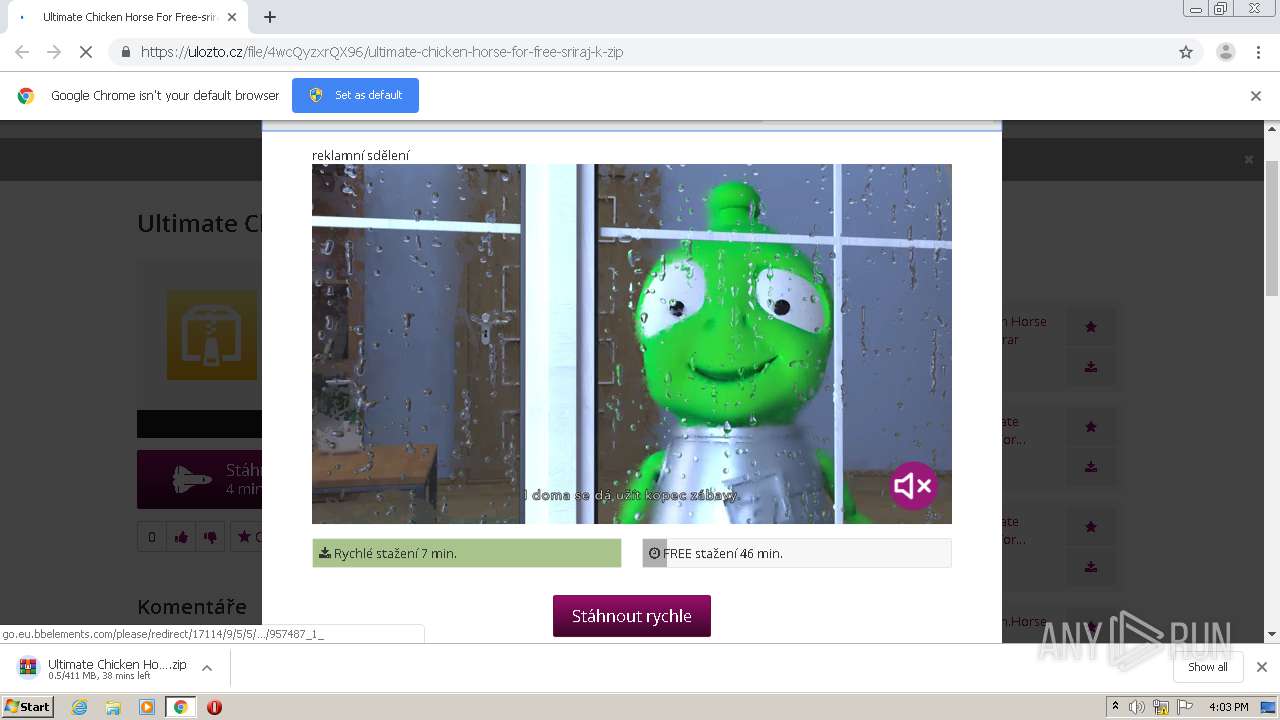Unmute the advertisement video
The image size is (1280, 720).
coord(913,486)
